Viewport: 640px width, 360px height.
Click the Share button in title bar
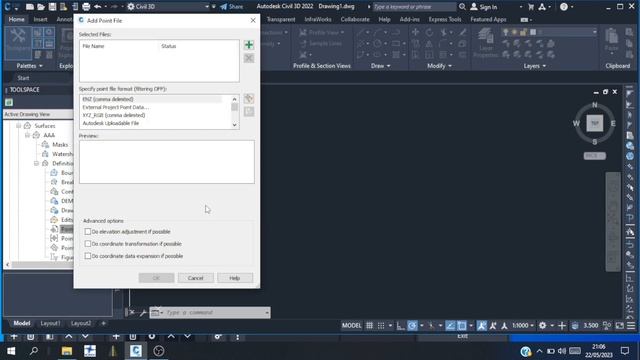pos(231,7)
